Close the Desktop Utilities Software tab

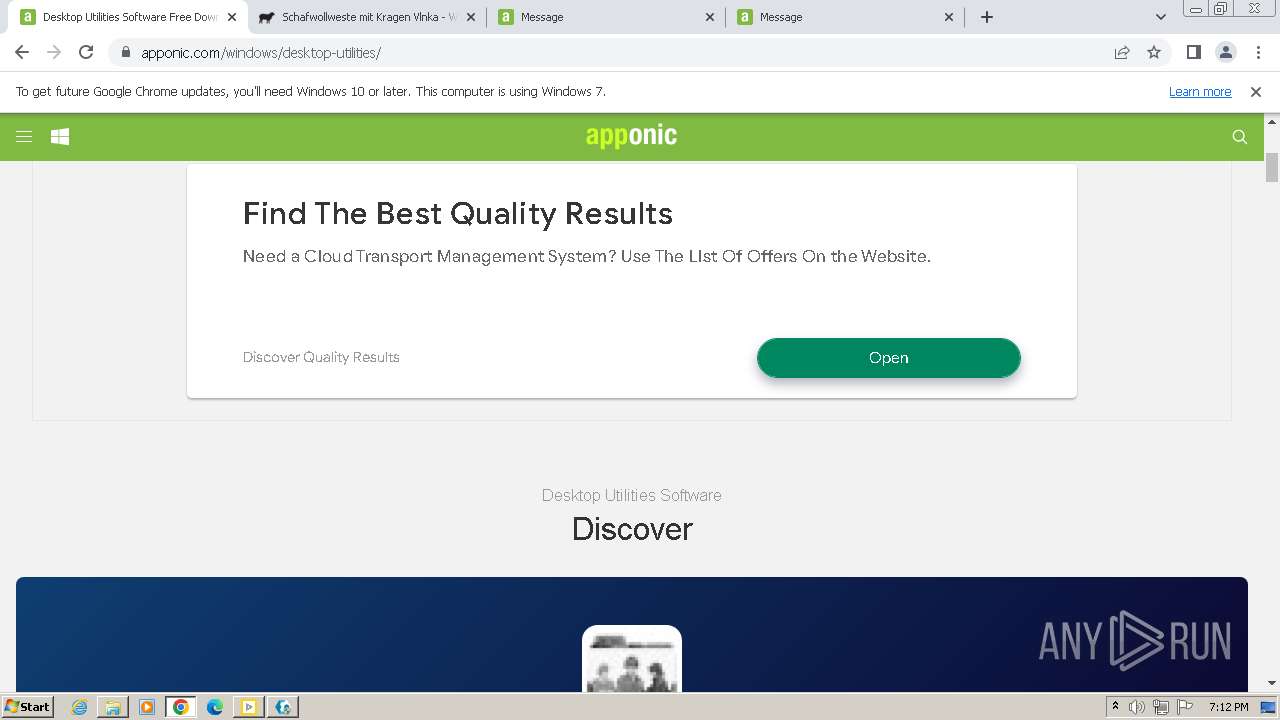coord(232,17)
